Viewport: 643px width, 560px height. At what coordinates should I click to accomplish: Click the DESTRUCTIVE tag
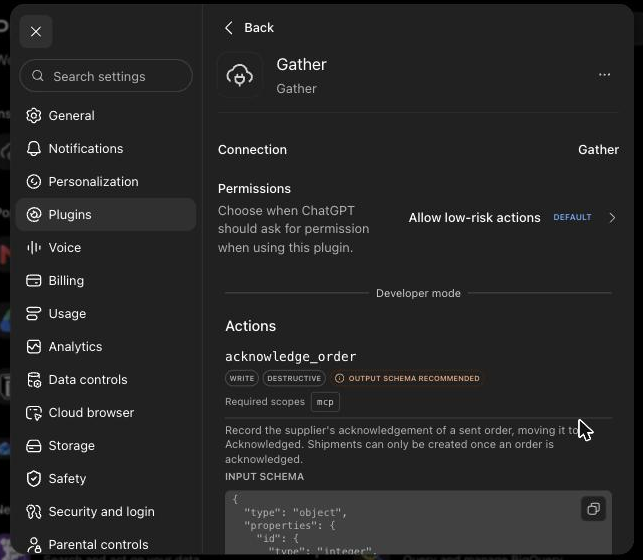(x=294, y=378)
